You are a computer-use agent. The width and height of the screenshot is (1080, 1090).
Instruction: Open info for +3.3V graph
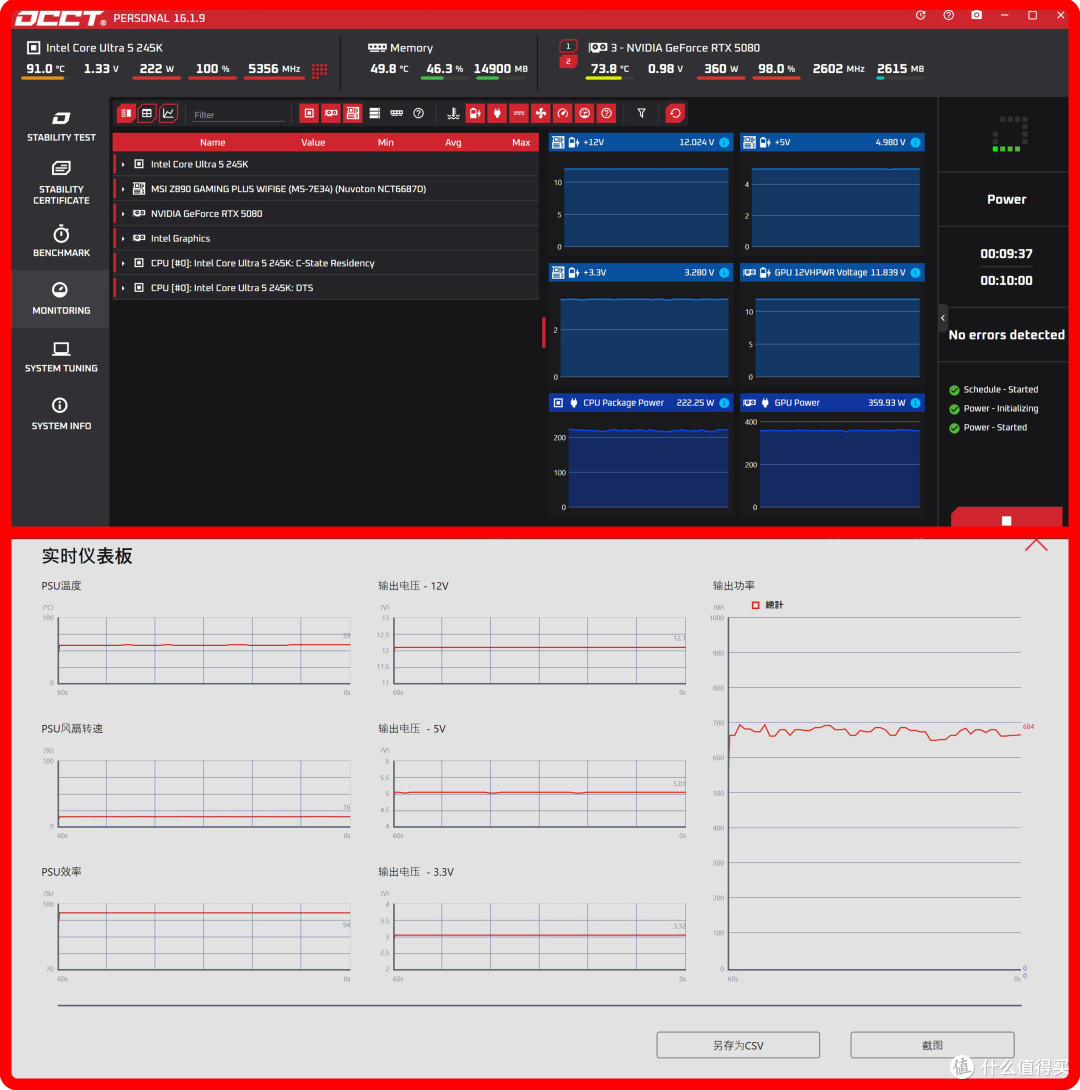[724, 272]
